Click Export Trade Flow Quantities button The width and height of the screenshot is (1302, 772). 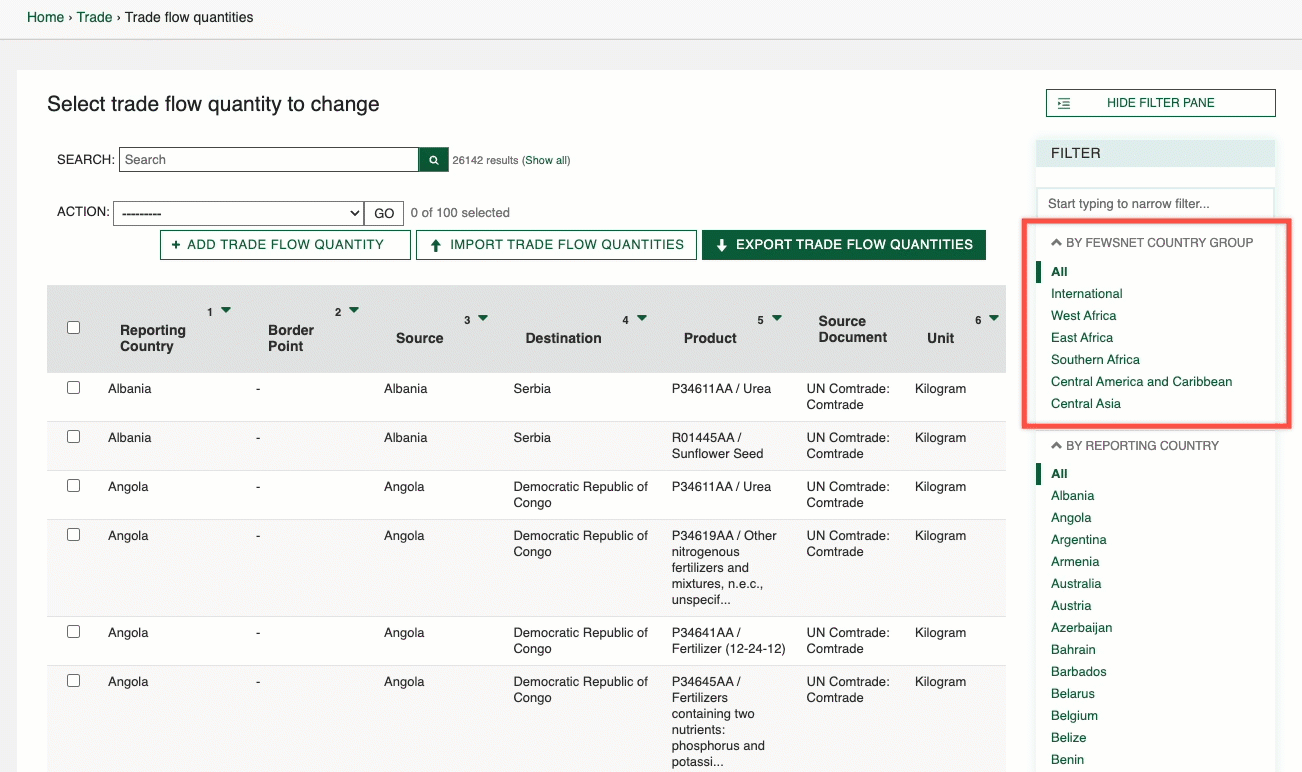pos(843,245)
